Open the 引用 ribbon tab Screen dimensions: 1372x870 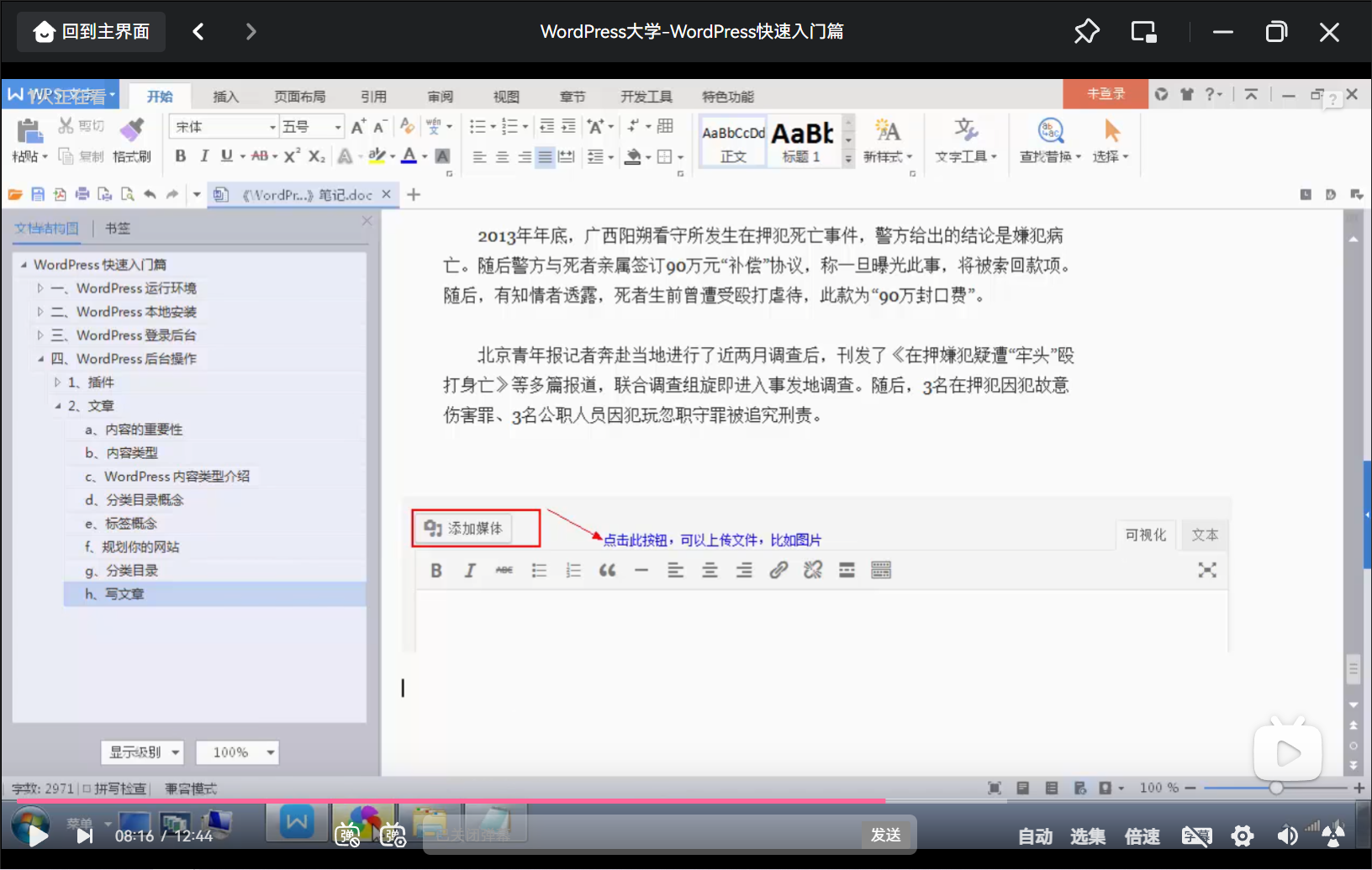click(x=373, y=96)
